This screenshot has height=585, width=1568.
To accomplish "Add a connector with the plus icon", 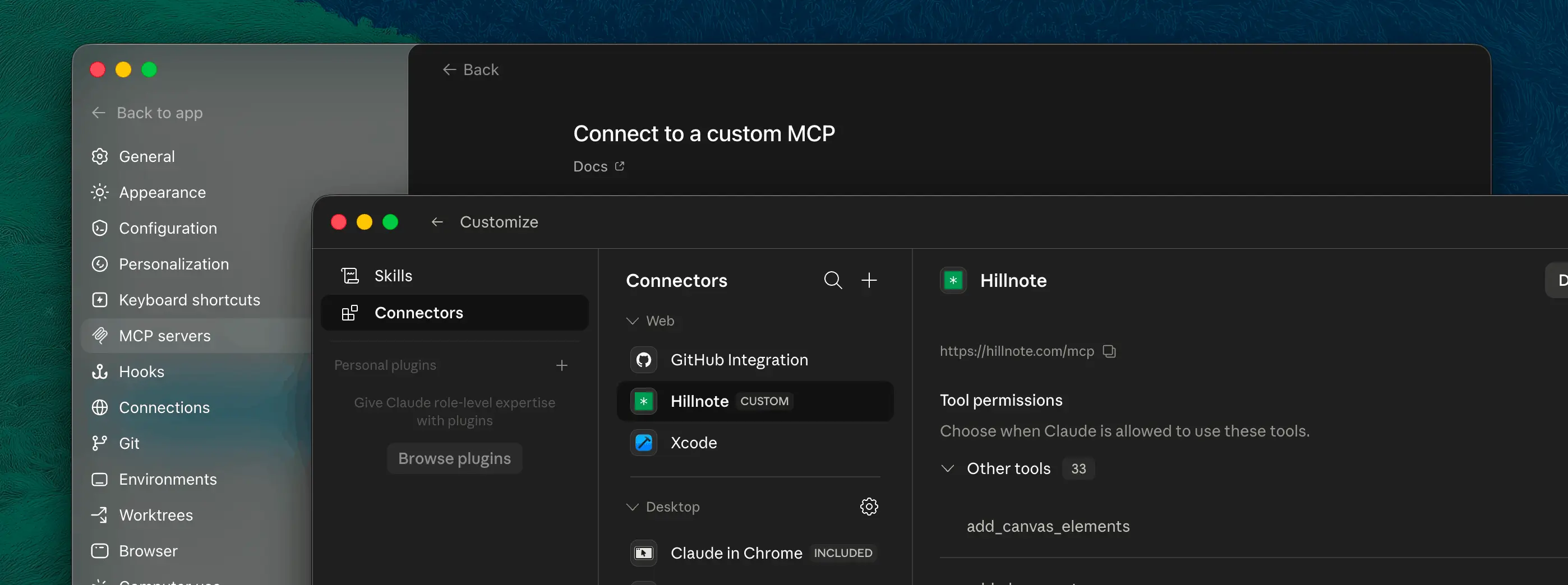I will (x=869, y=280).
